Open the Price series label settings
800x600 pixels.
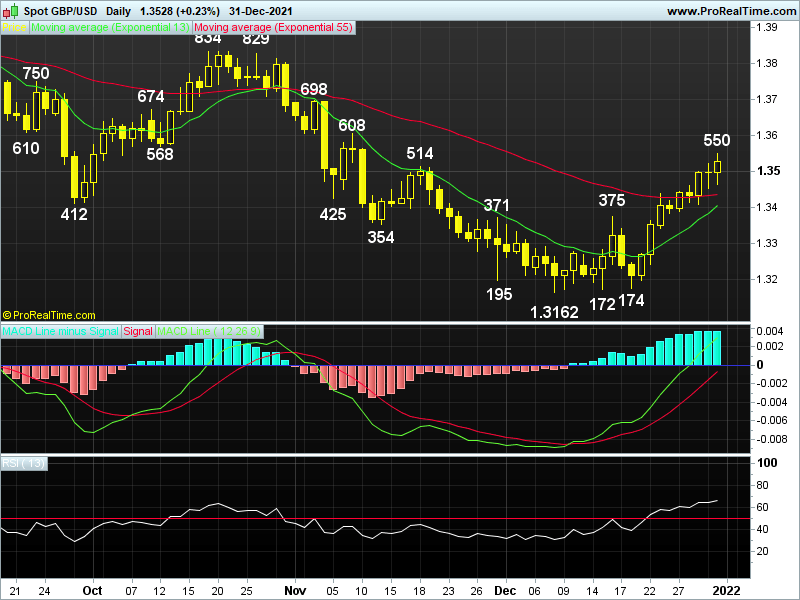pos(15,29)
